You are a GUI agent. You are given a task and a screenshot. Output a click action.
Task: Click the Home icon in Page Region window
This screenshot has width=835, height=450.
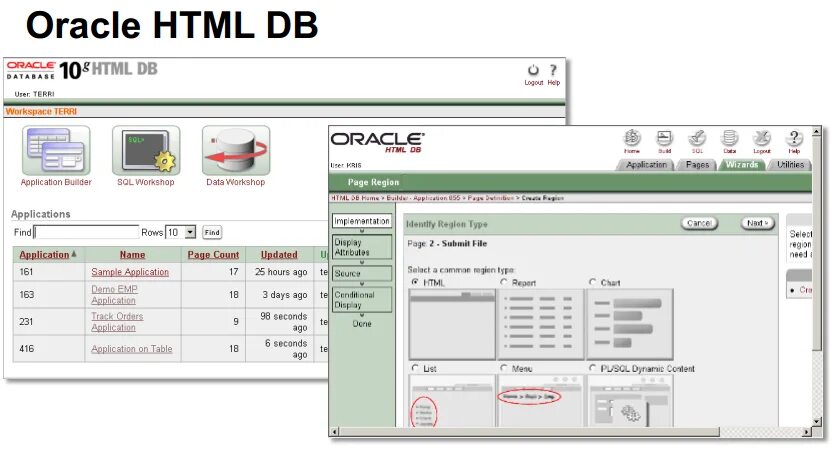pyautogui.click(x=632, y=138)
